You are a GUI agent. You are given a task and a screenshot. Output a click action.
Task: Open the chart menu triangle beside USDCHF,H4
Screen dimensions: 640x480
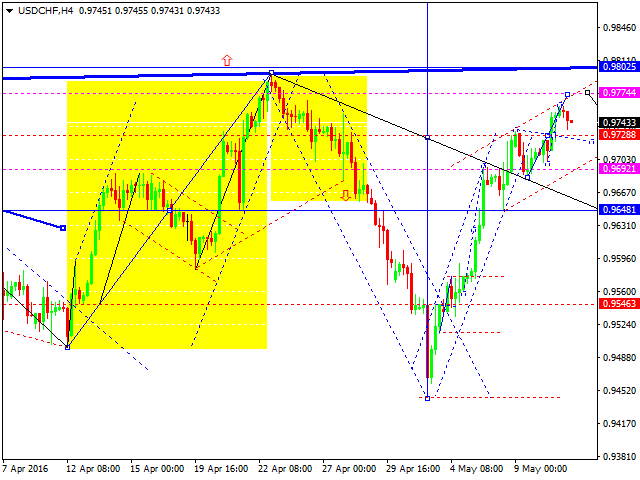pos(9,11)
